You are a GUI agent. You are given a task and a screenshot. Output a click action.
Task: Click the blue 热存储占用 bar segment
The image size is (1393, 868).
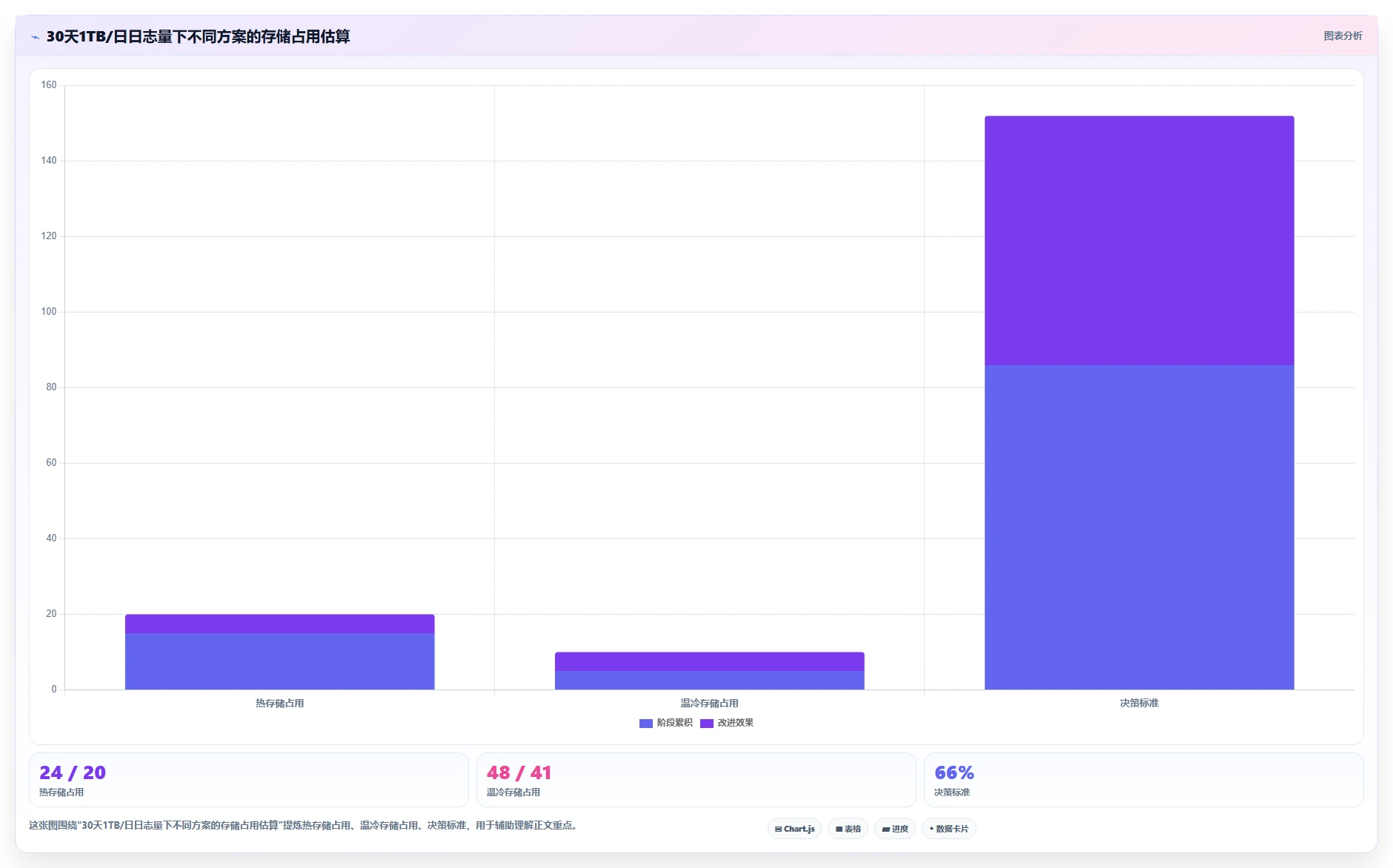[x=279, y=661]
